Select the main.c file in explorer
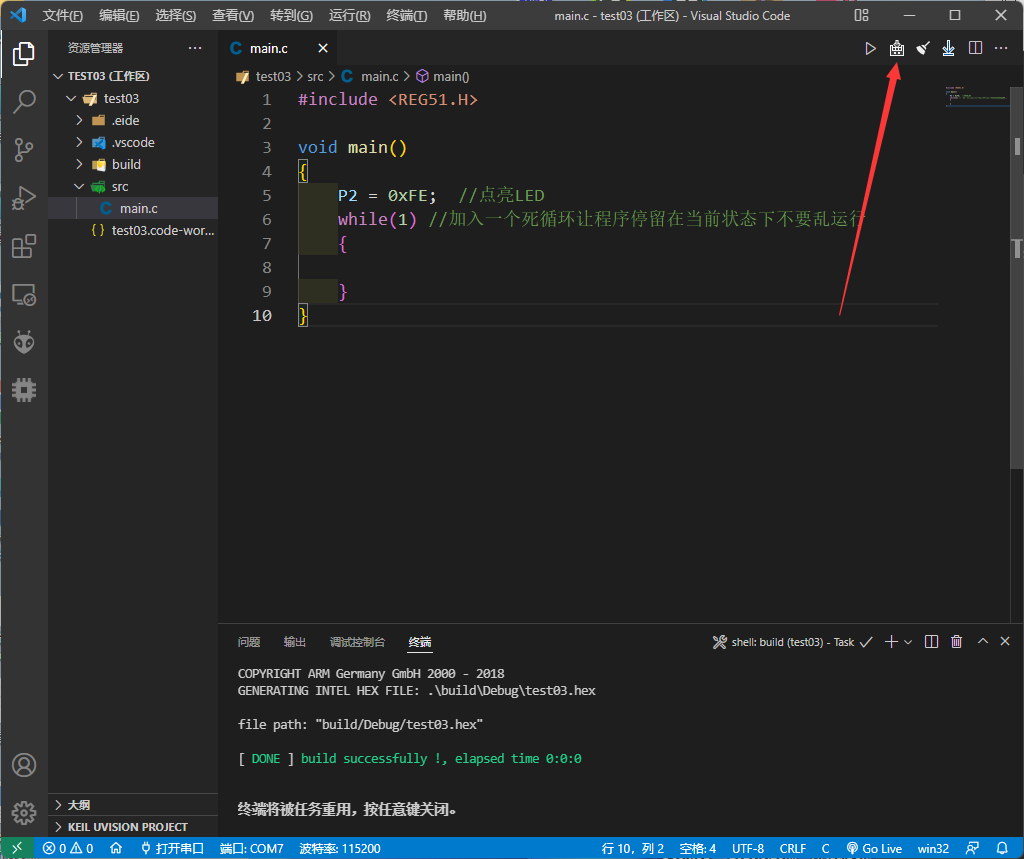Screen dimensions: 1024x859 [x=133, y=208]
